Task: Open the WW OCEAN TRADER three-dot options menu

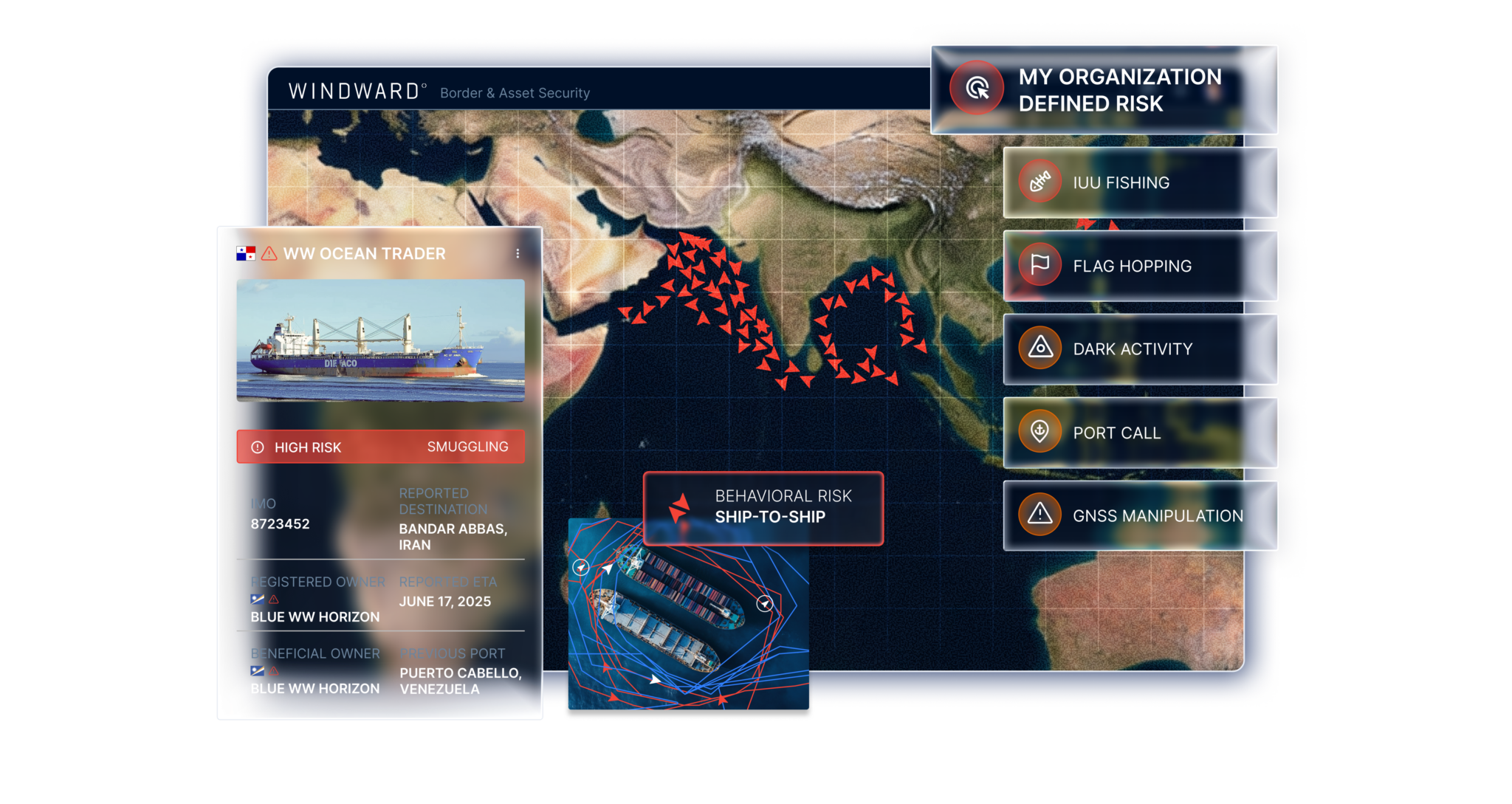Action: pos(518,252)
